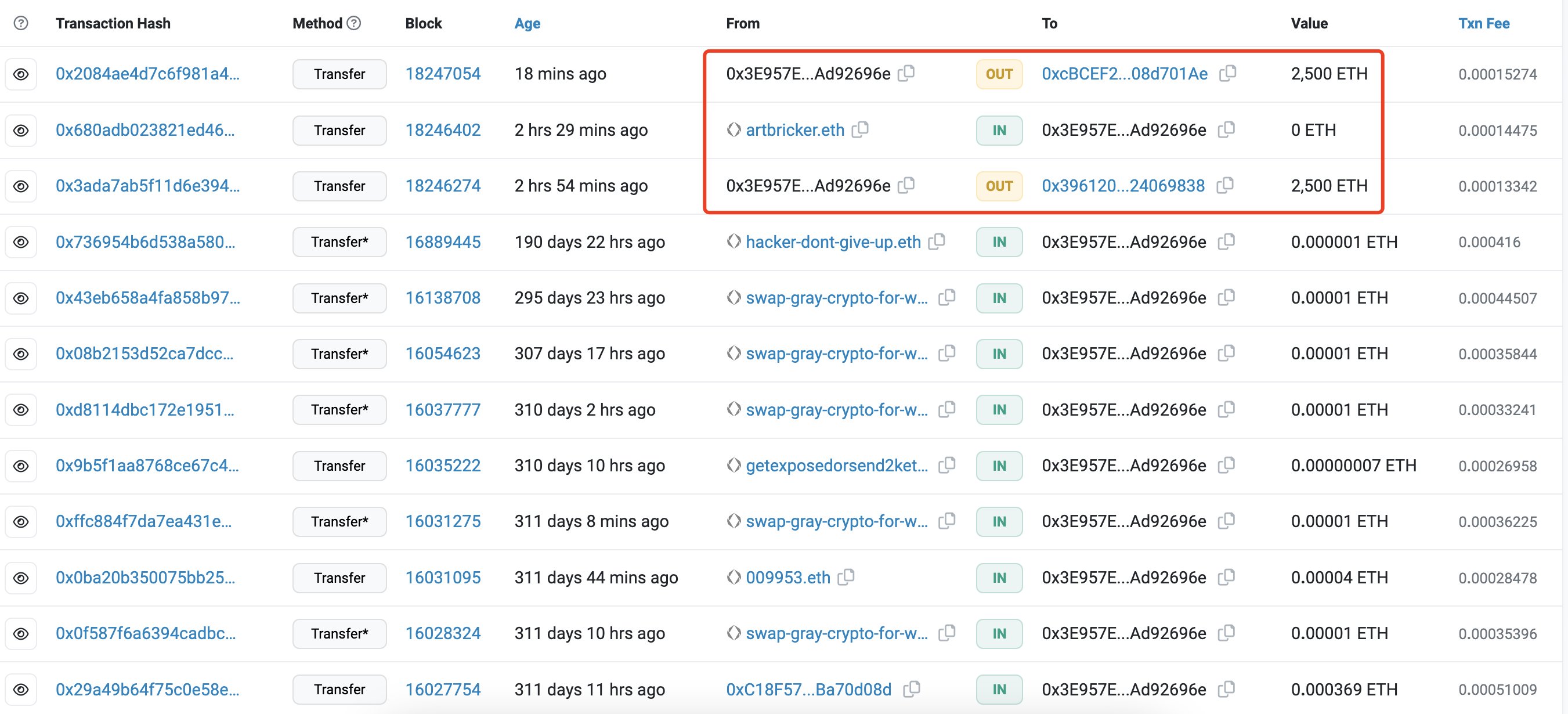Viewport: 1568px width, 714px height.
Task: Preview transaction 0x29a49b64f75c0e58e with the eye icon
Action: [21, 690]
